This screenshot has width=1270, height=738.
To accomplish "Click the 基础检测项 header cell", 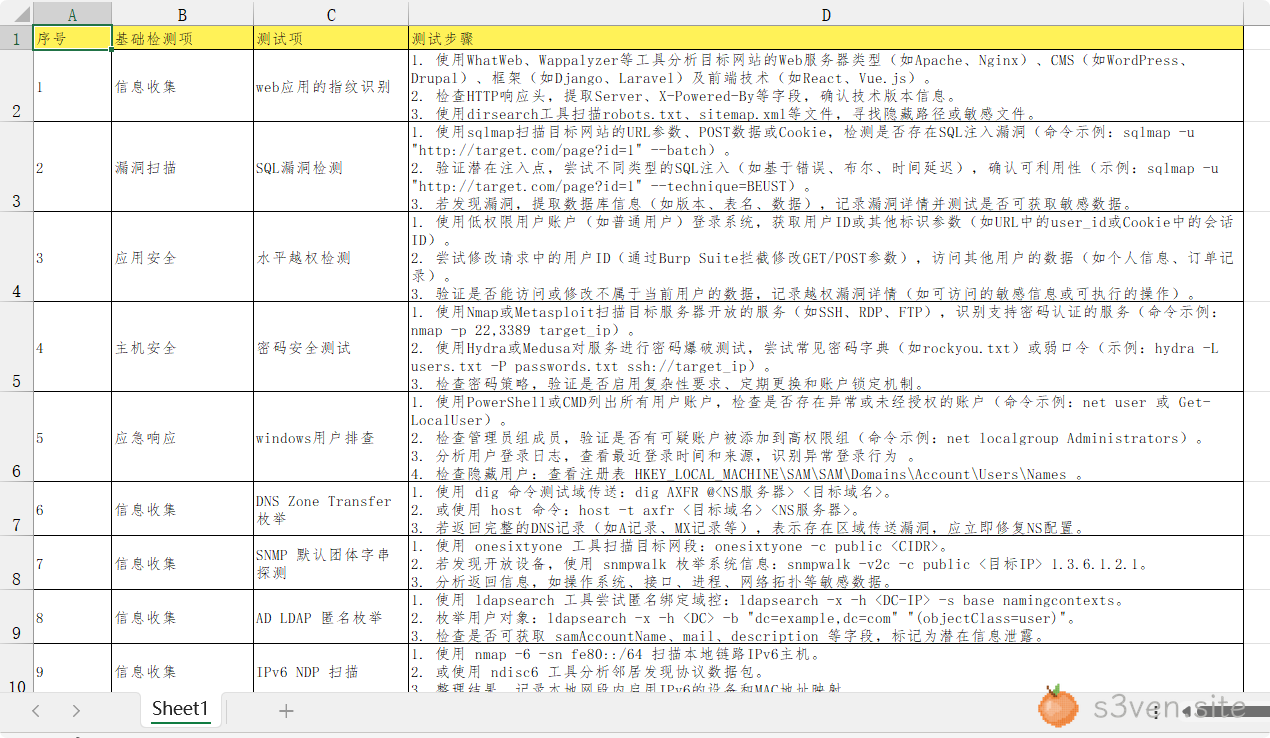I will tap(183, 39).
